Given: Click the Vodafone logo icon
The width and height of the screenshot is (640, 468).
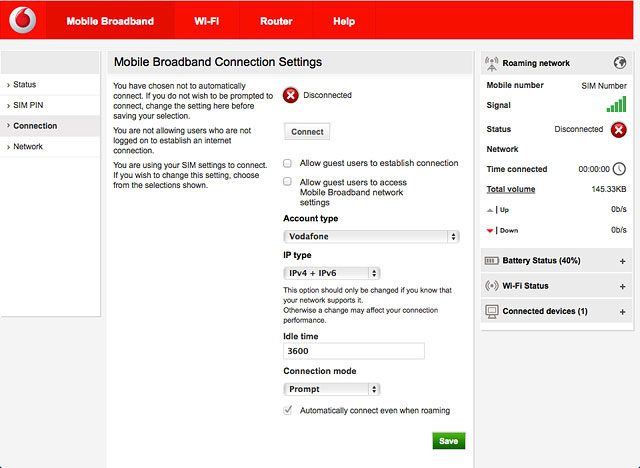Looking at the screenshot, I should pos(23,20).
